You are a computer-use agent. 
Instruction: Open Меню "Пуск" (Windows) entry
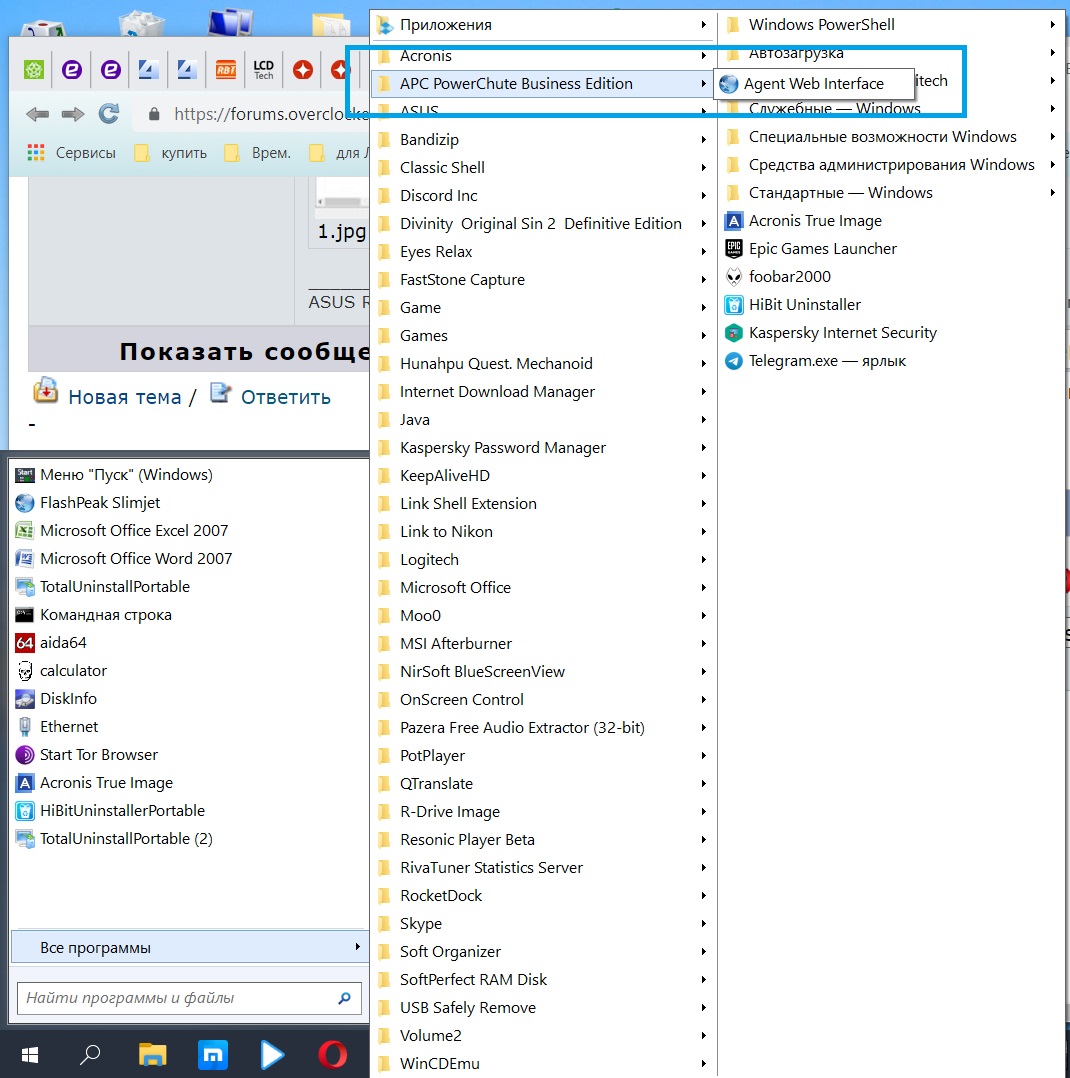point(114,474)
